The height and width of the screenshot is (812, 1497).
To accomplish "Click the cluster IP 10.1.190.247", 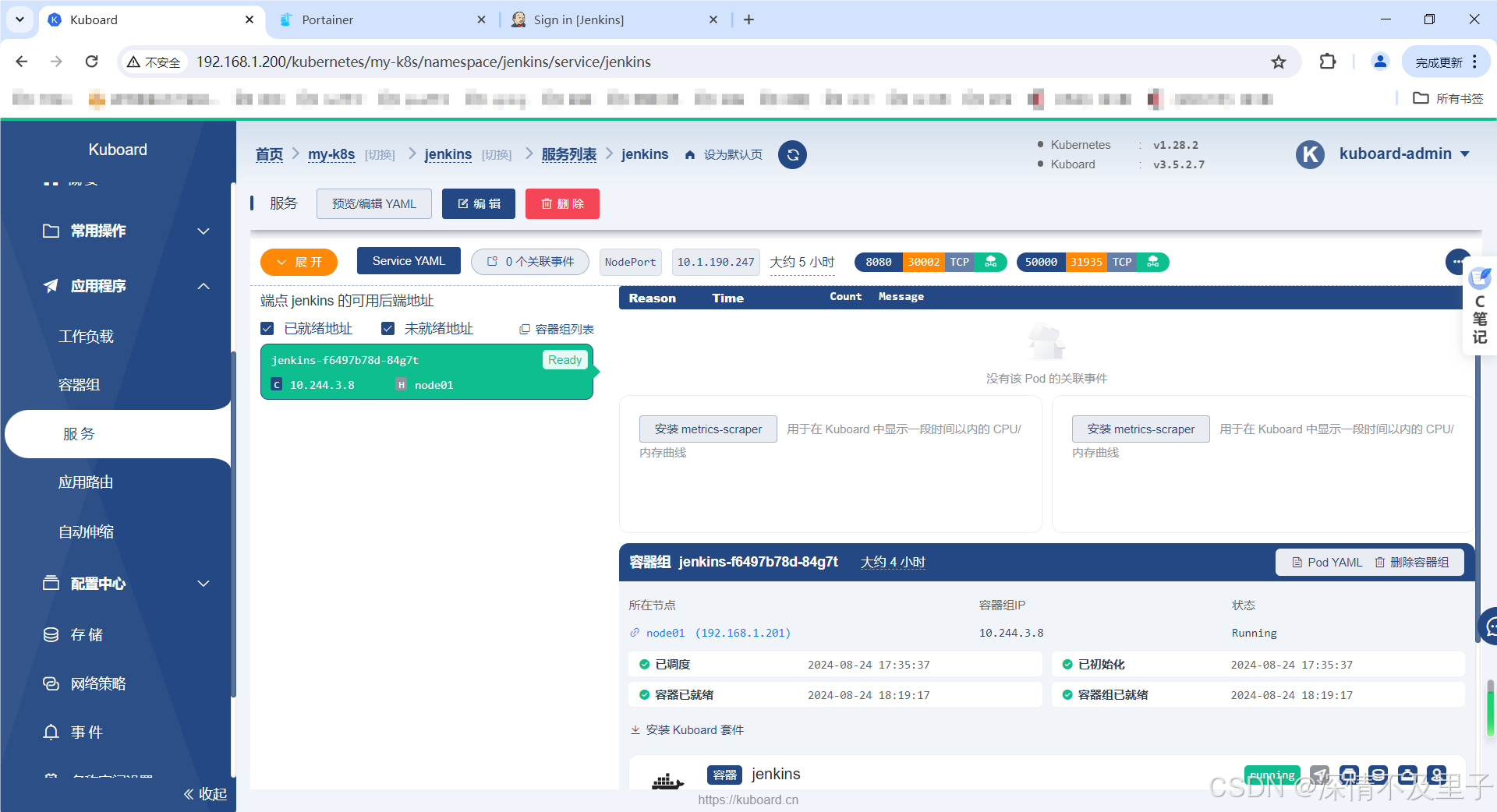I will [716, 262].
